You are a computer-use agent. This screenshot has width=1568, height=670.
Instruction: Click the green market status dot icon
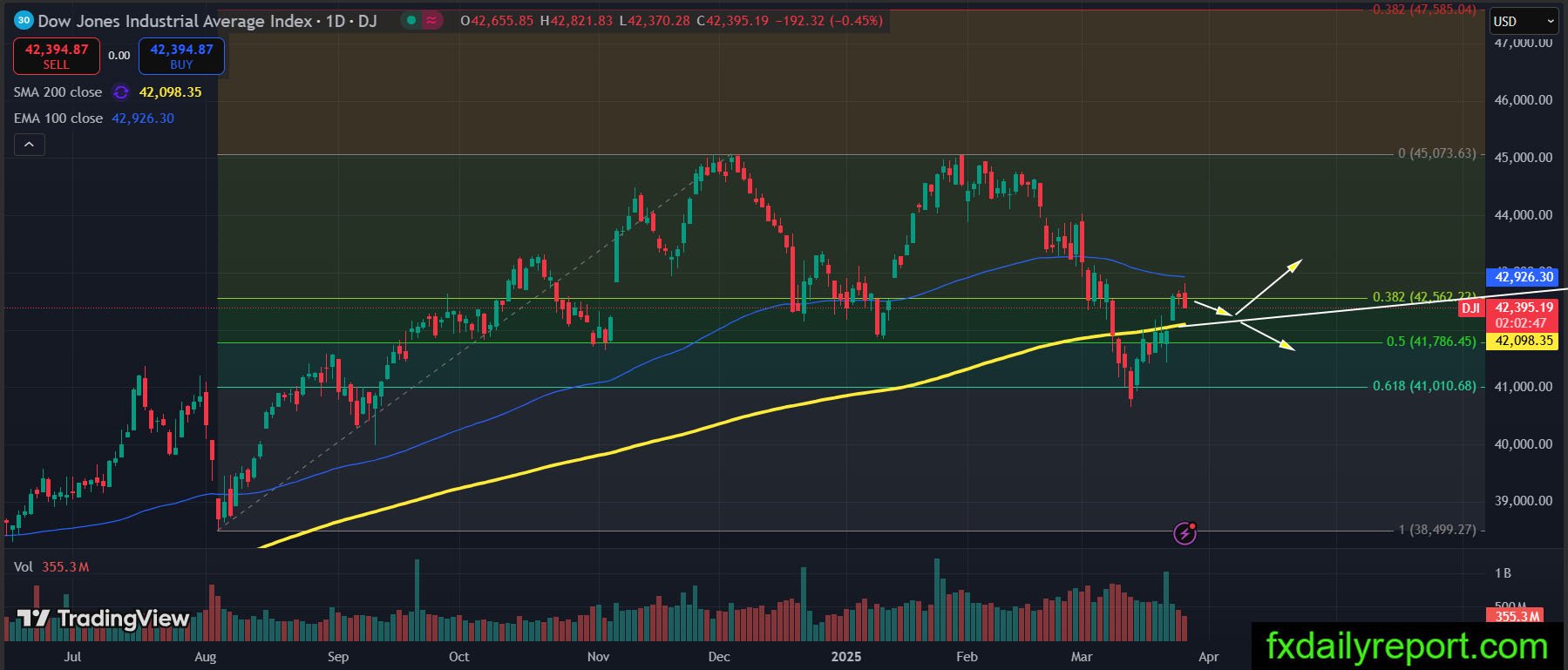[x=411, y=21]
